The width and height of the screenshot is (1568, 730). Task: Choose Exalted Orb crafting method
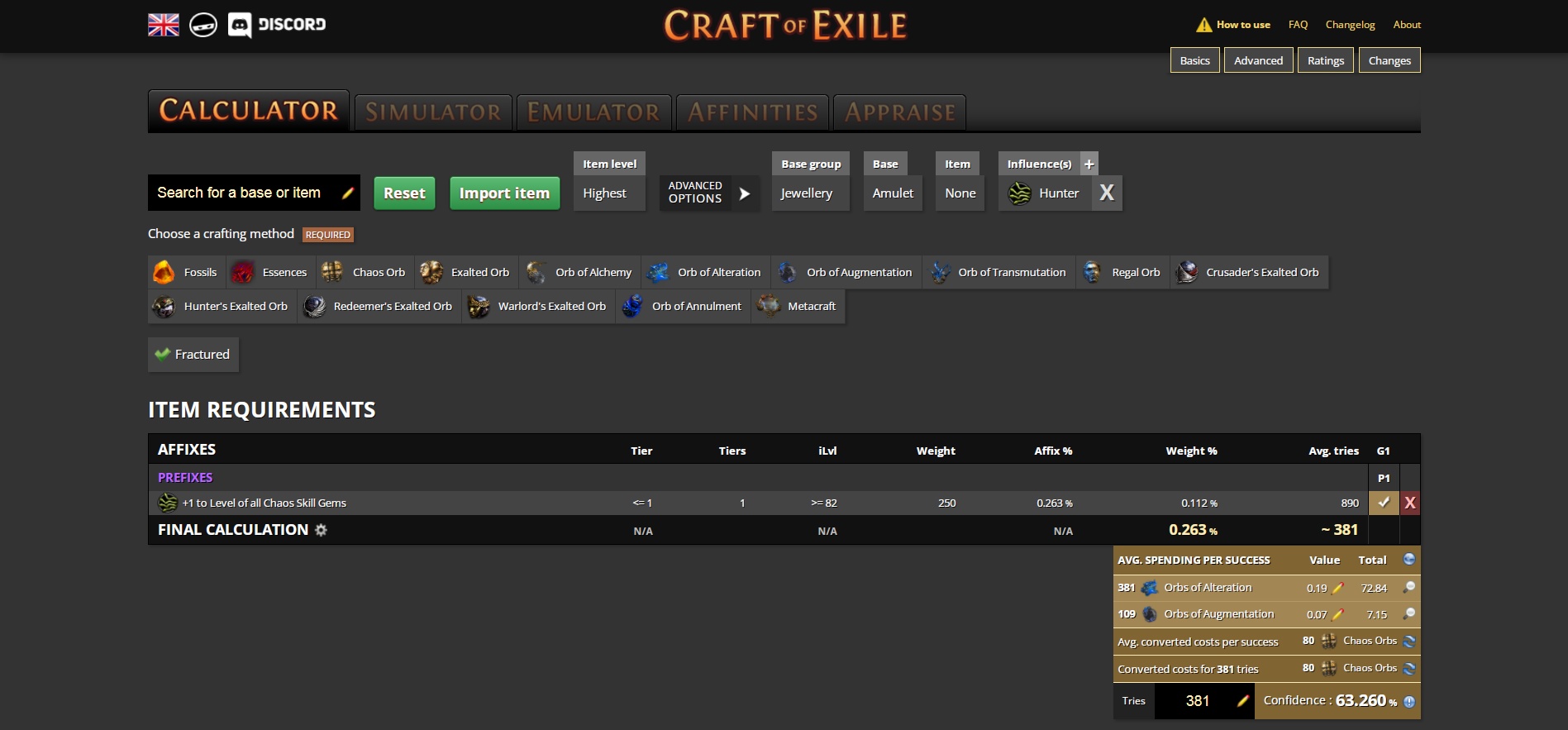(467, 272)
